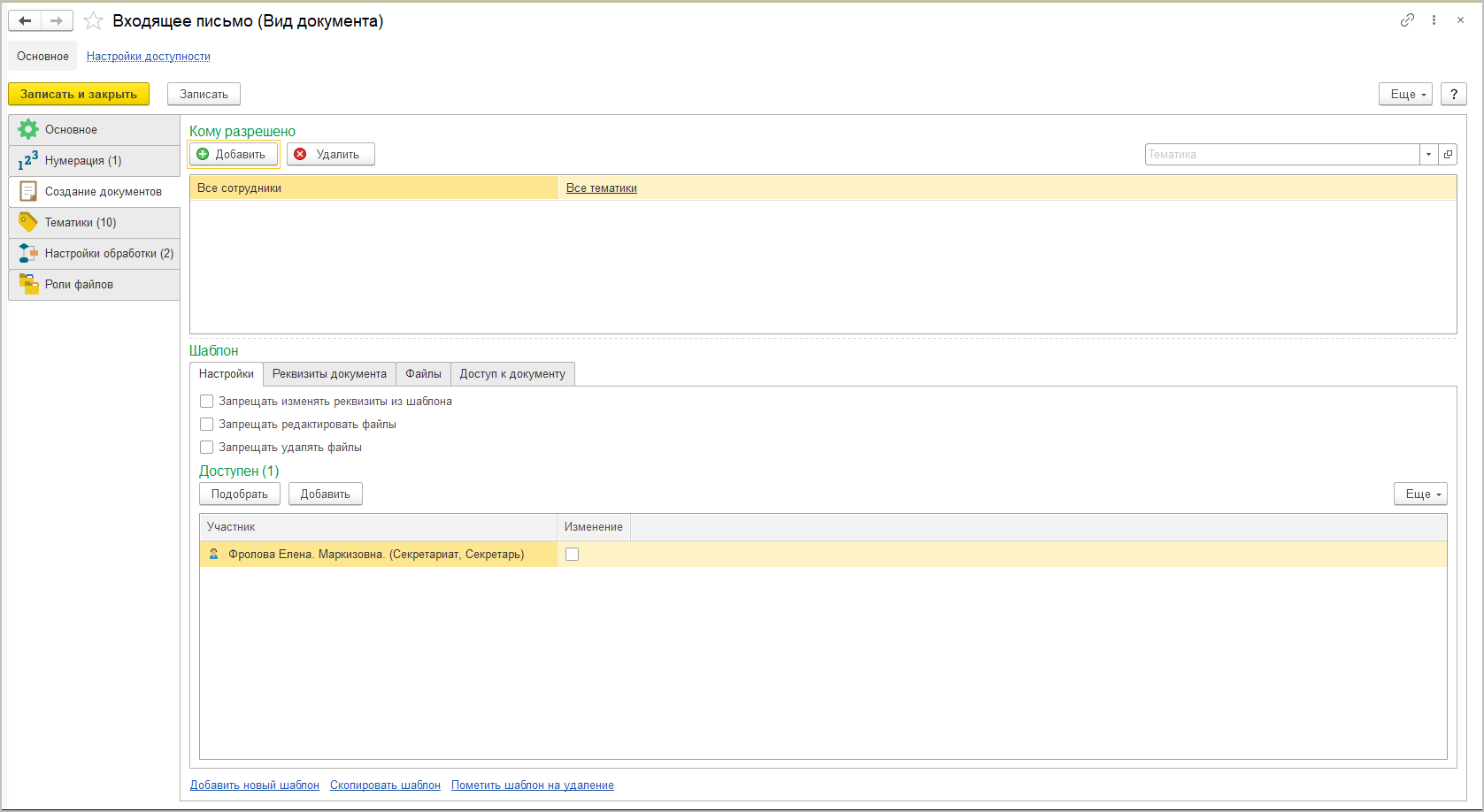Click the back arrow navigation icon
Viewport: 1484px width, 812px height.
(x=25, y=20)
